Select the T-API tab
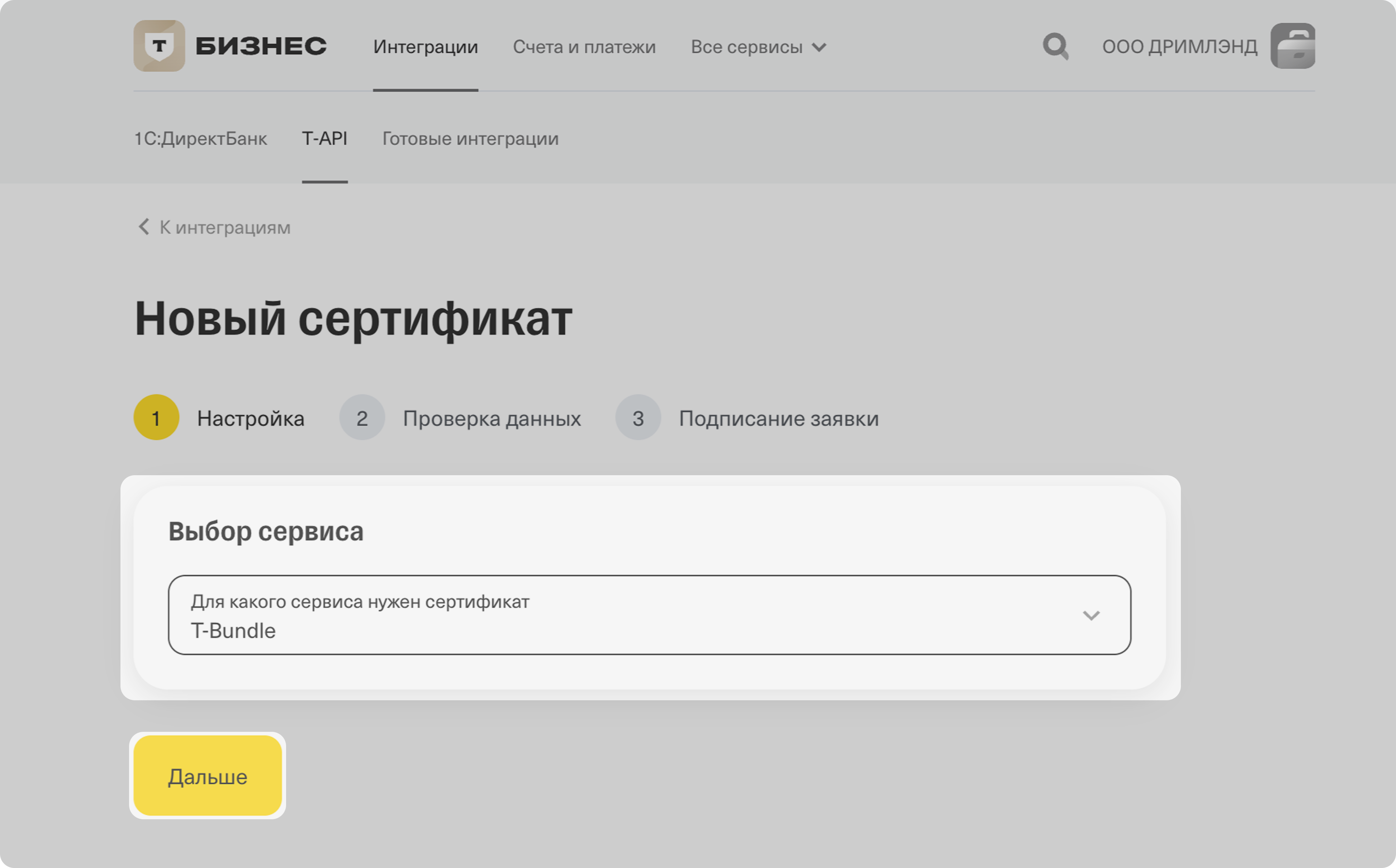 (x=324, y=138)
